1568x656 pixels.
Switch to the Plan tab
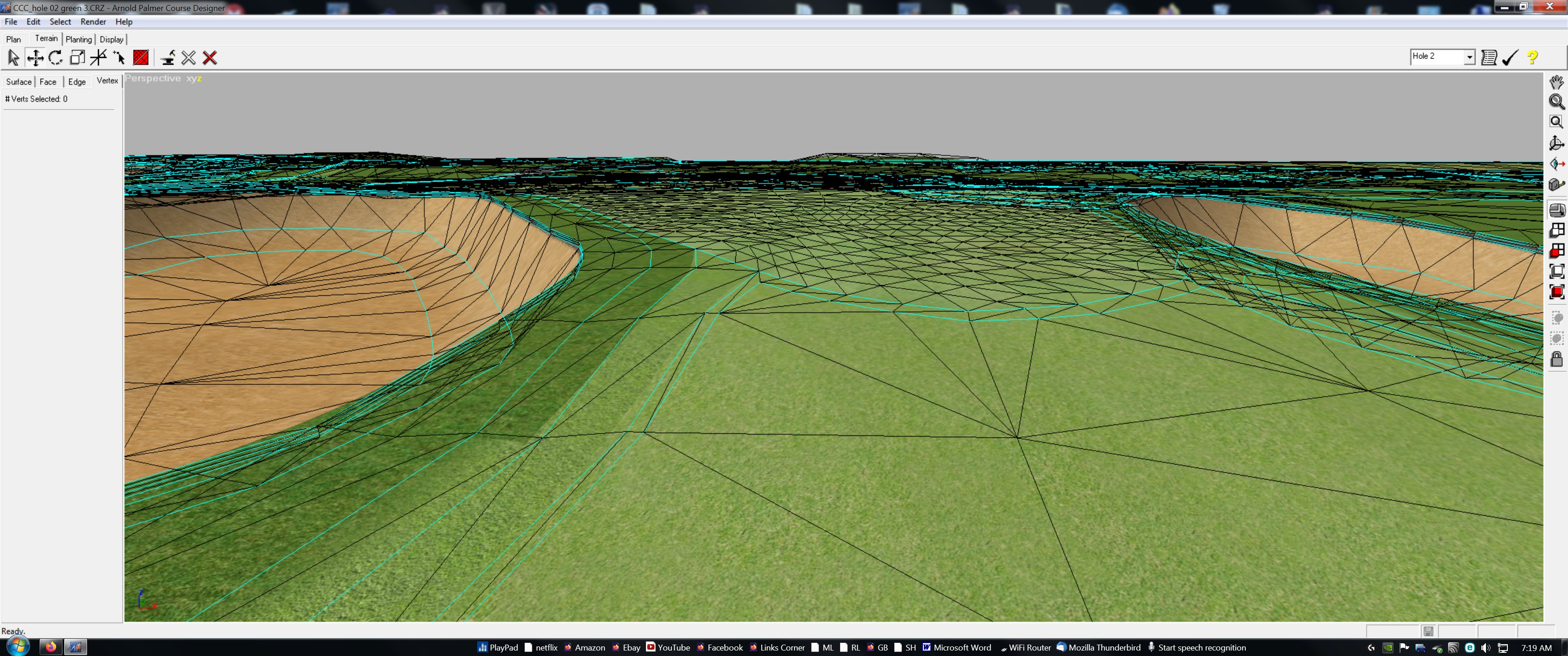(13, 40)
